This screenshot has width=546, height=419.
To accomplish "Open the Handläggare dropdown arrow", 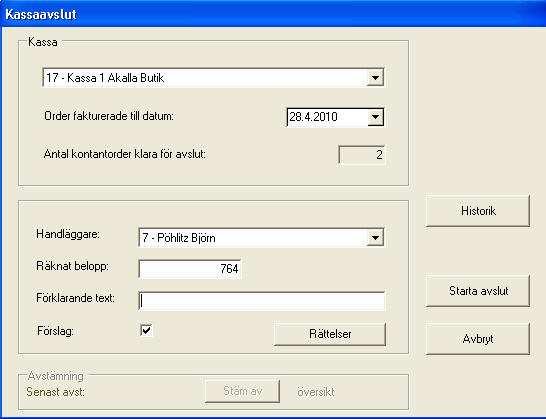I will coord(375,238).
